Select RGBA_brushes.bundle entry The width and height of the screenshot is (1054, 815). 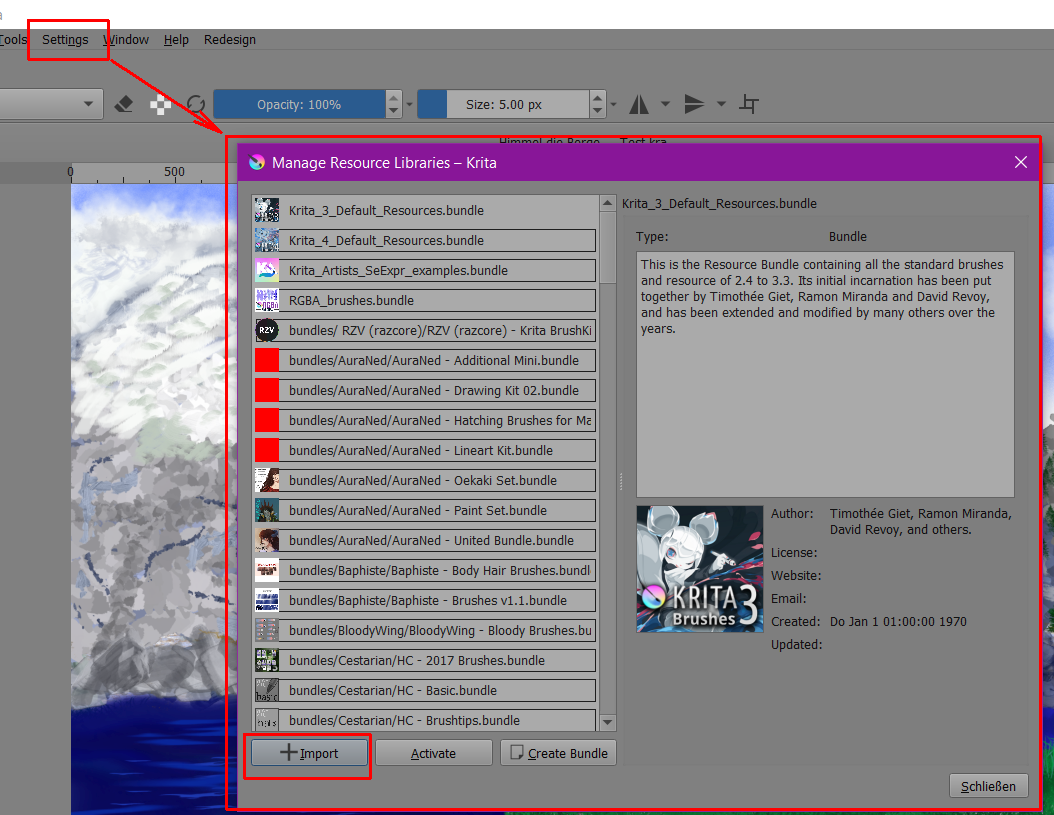pyautogui.click(x=425, y=301)
